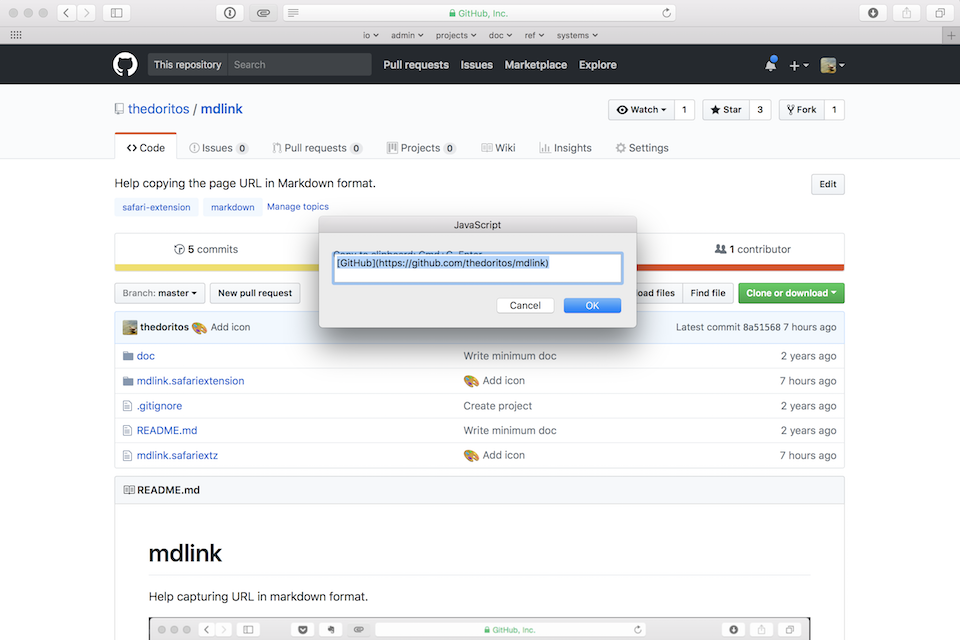The image size is (960, 640).
Task: Expand the doc bookmarks folder
Action: click(500, 36)
